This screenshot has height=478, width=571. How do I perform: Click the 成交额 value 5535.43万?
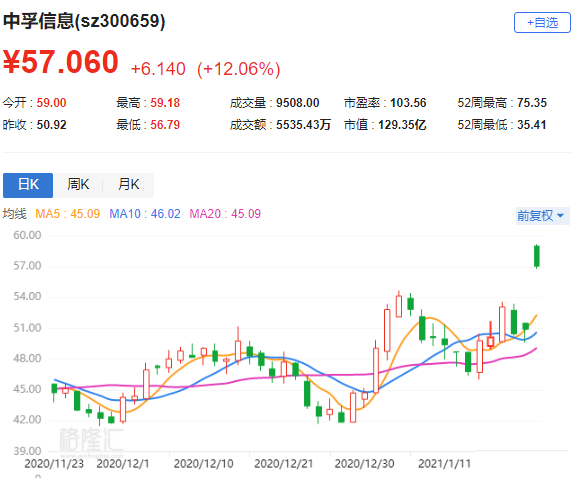pyautogui.click(x=303, y=125)
